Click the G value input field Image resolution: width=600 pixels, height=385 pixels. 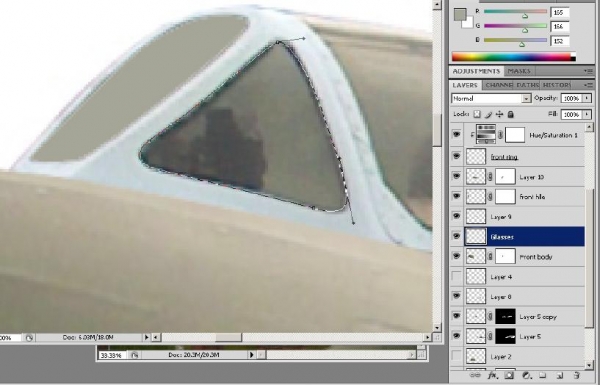click(x=559, y=26)
